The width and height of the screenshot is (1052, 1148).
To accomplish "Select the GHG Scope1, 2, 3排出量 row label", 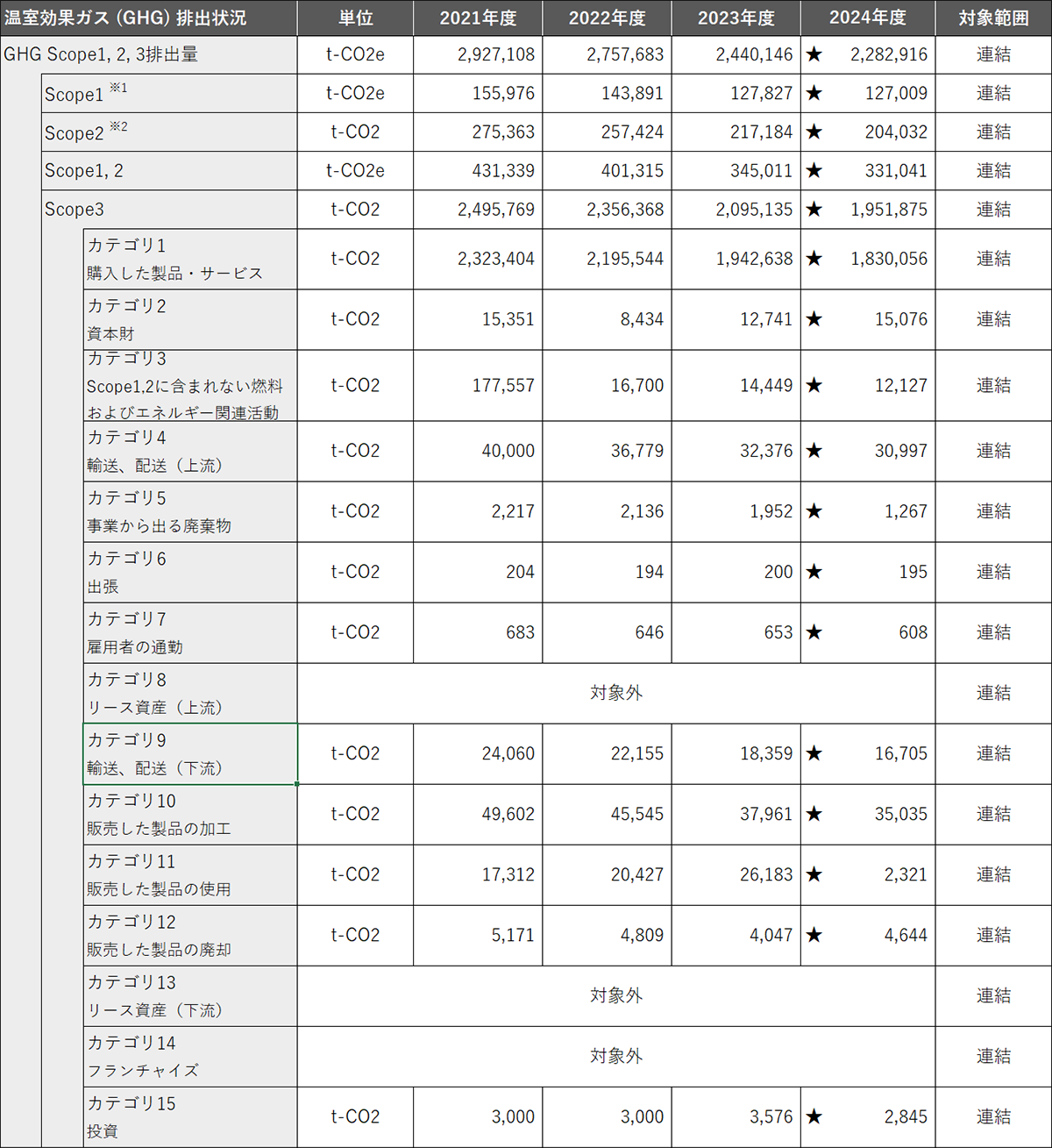I will 149,54.
